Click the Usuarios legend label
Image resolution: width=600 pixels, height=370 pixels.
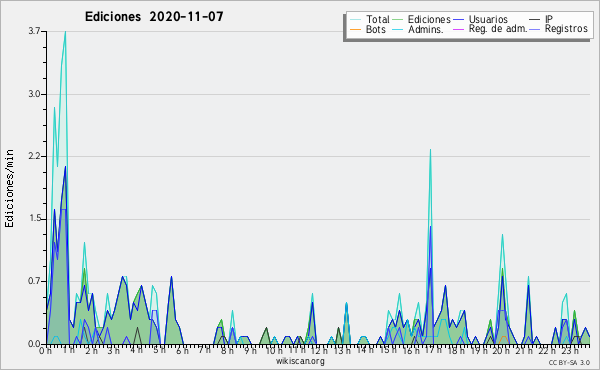488,19
